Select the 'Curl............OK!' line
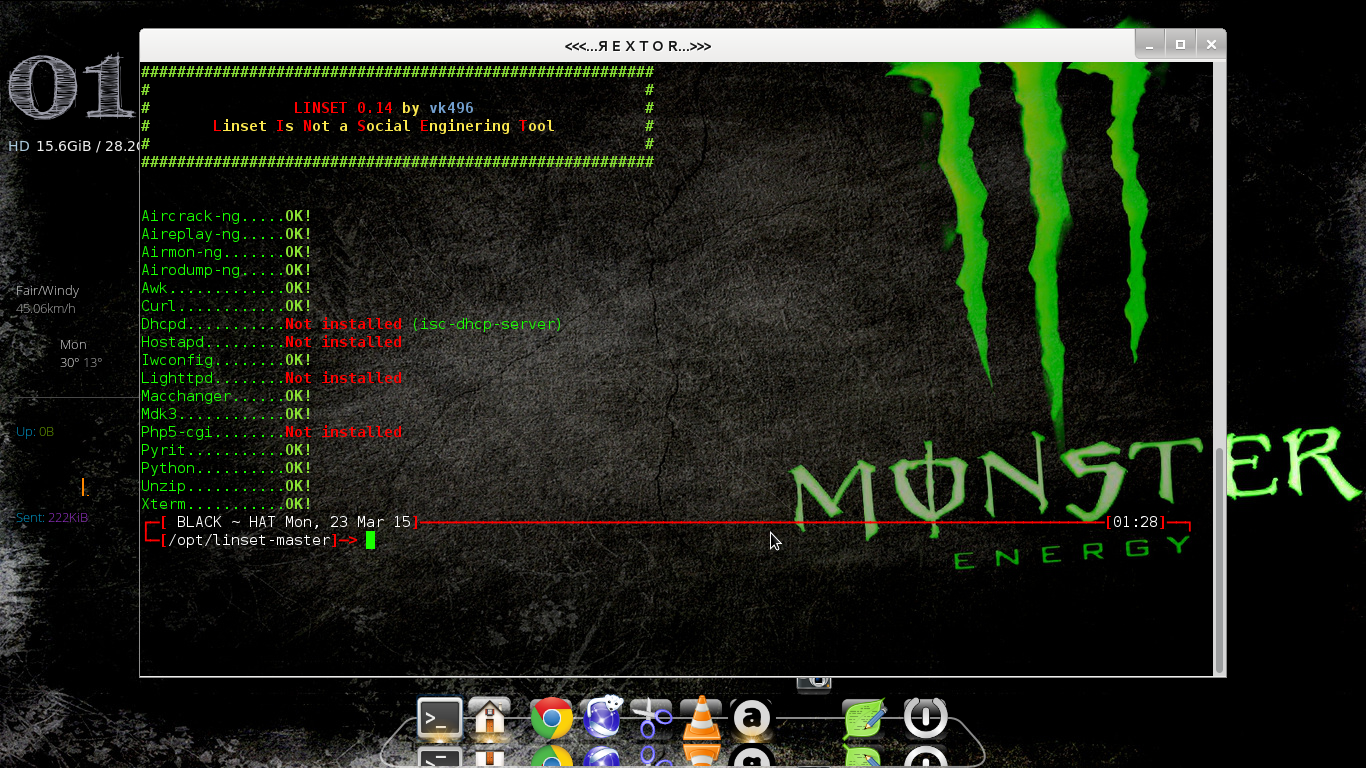 pos(226,306)
